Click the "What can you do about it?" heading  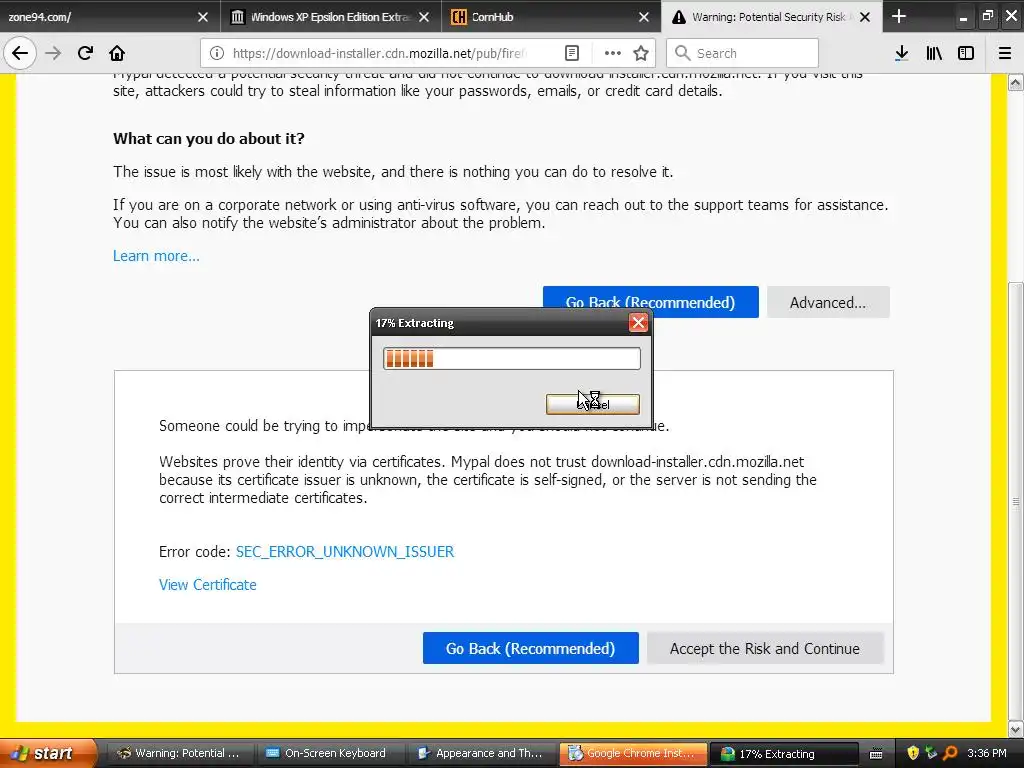[x=209, y=138]
